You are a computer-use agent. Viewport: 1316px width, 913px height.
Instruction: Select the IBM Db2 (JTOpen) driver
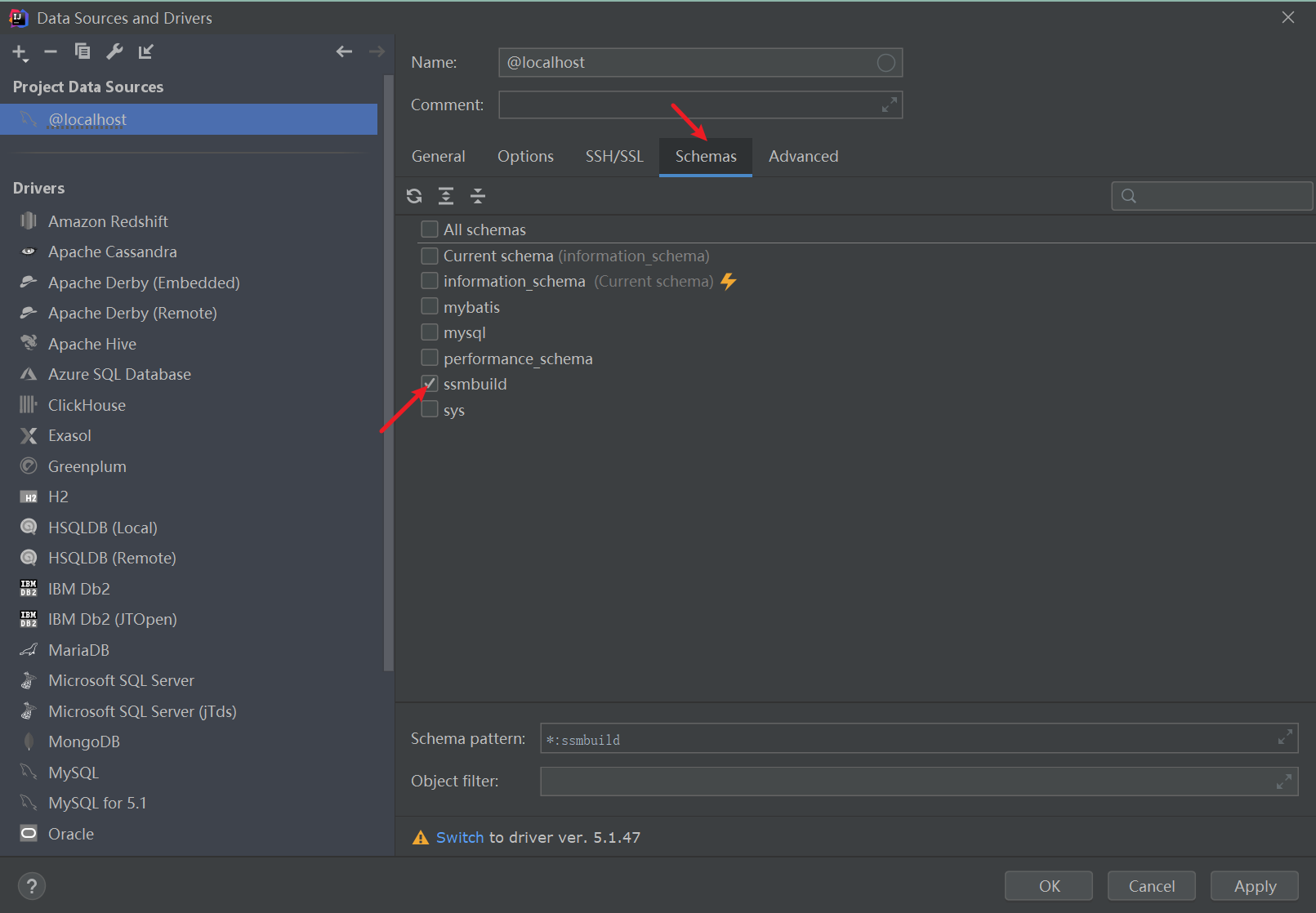189,620
